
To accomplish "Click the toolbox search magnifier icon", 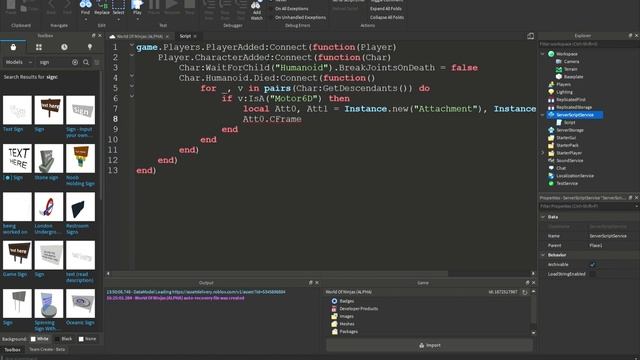I will [x=86, y=62].
